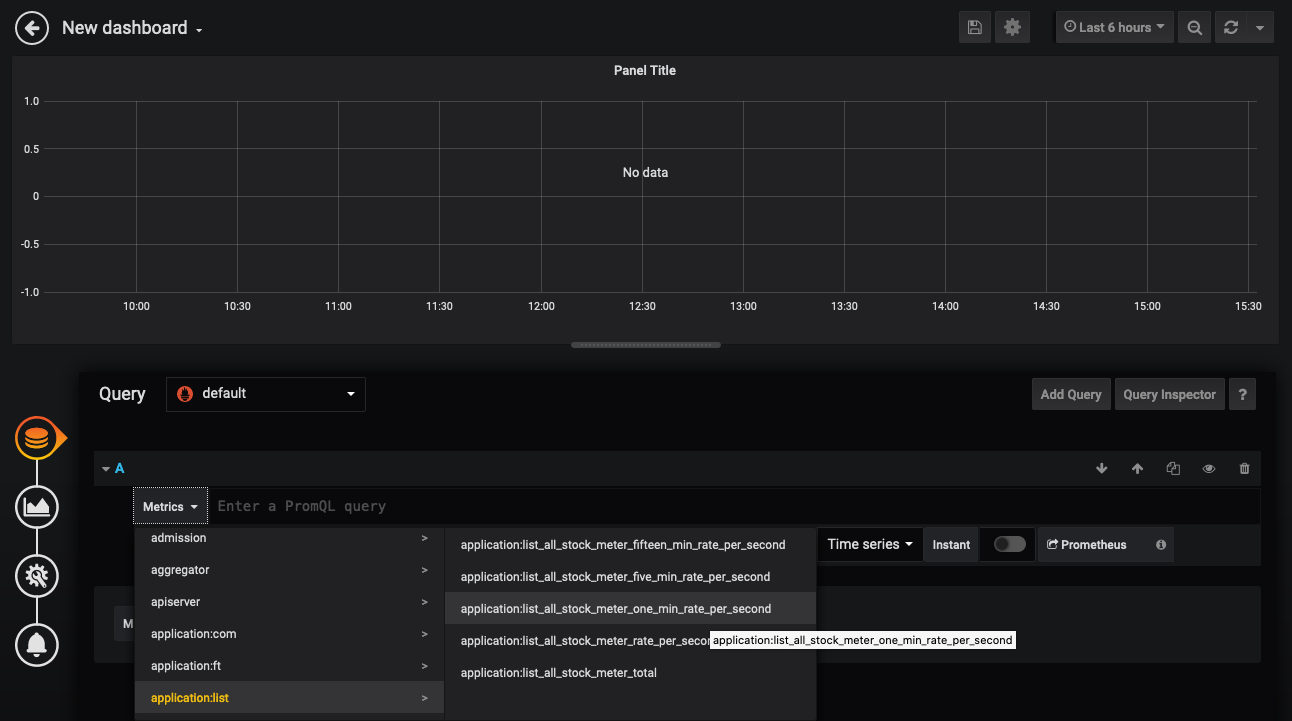
Task: Move query A up
Action: pyautogui.click(x=1137, y=468)
